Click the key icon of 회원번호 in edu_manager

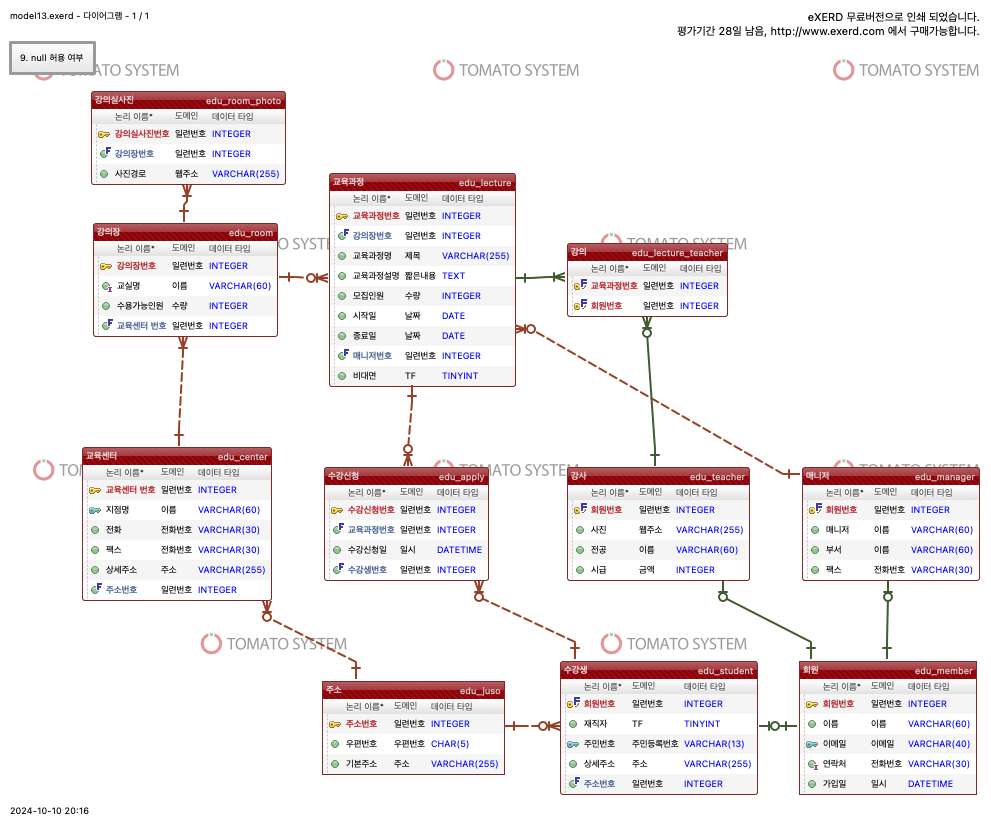[815, 509]
